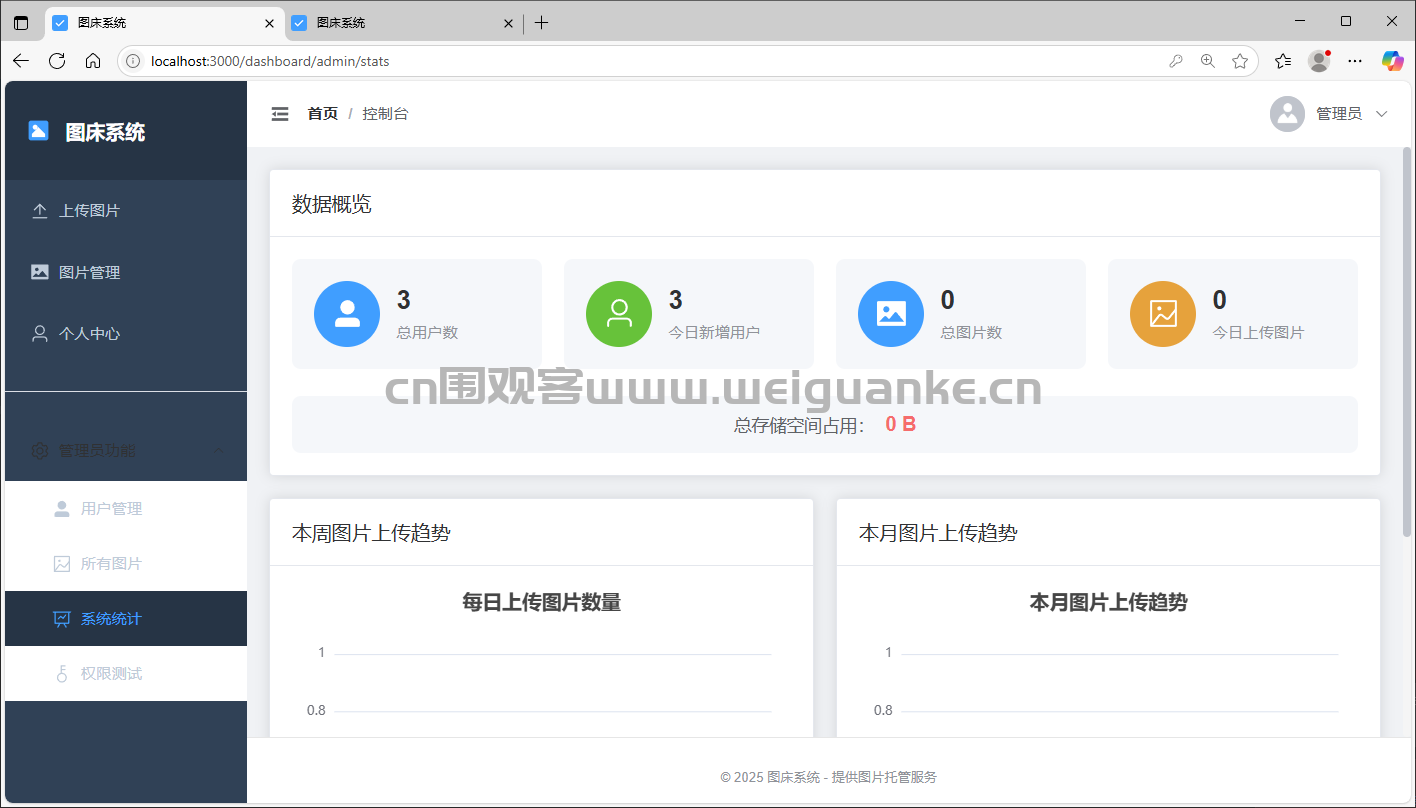
Task: Click the browser home icon
Action: (x=93, y=61)
